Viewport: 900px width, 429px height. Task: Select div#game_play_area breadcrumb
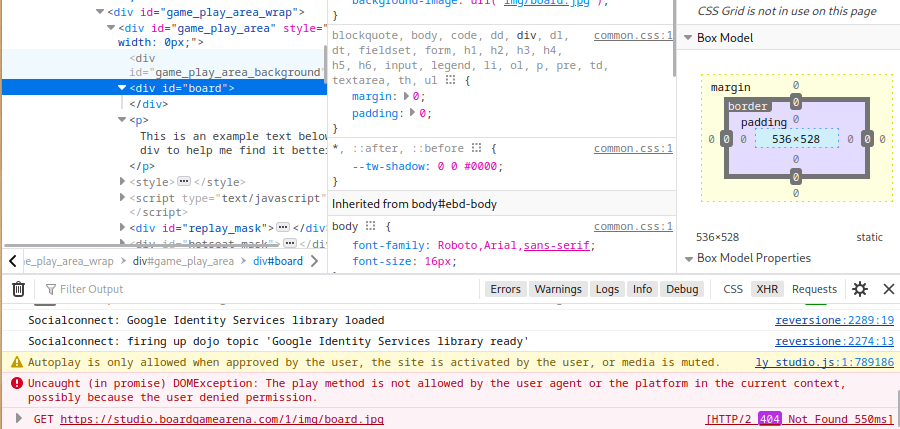(x=183, y=261)
